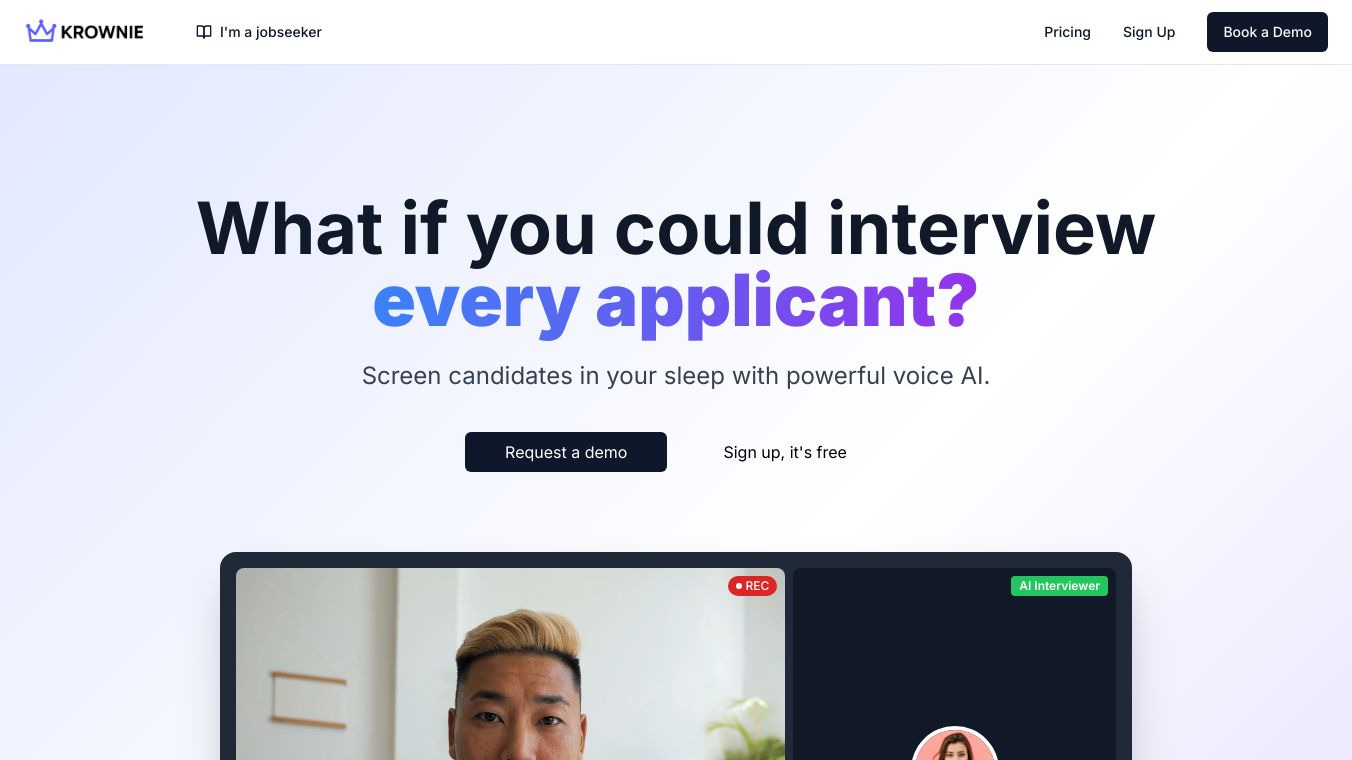Go to Sign Up in navigation

click(x=1149, y=32)
